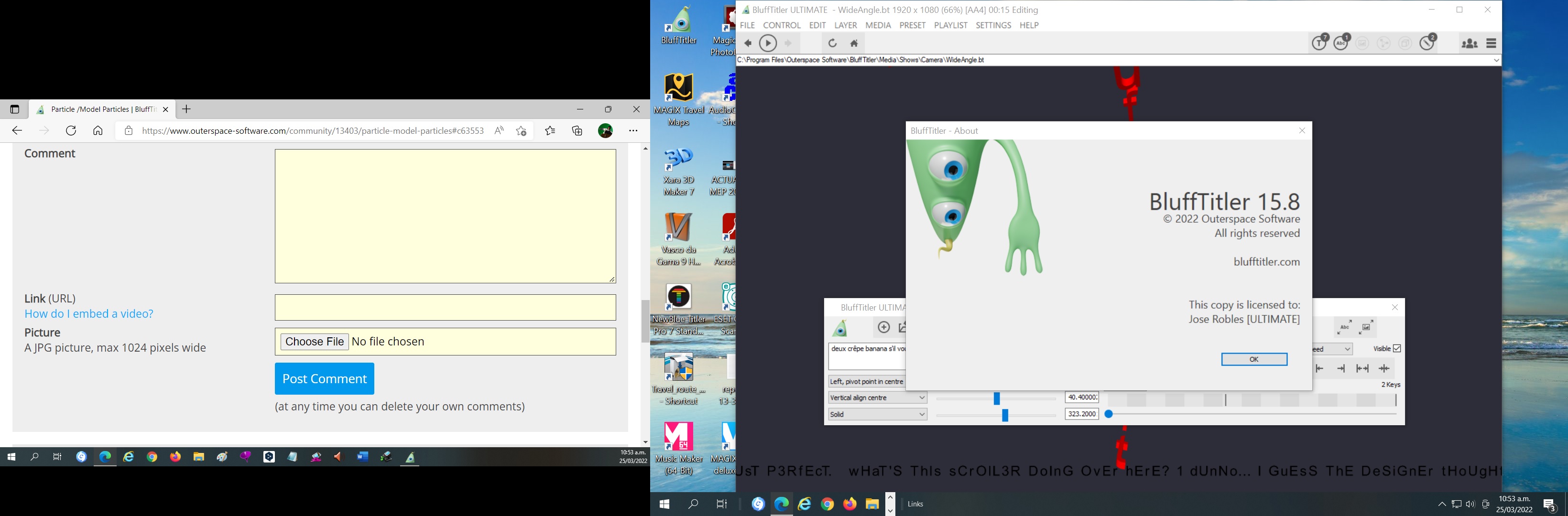Open the FILE menu in BluffTitler
Screen dimensions: 1568x516
tap(748, 25)
